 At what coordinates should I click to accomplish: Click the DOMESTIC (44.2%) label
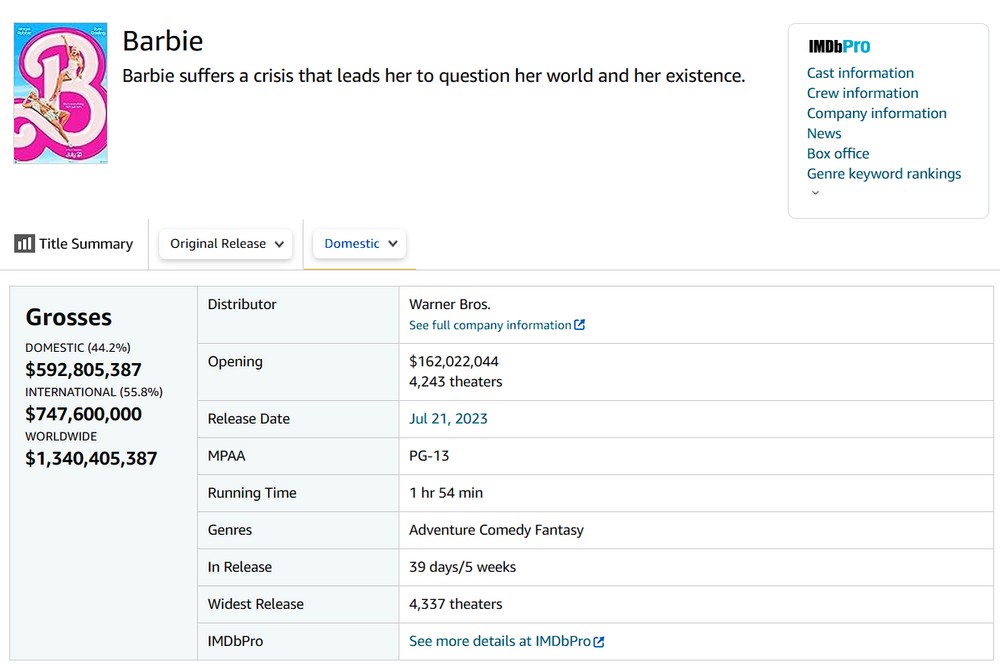pos(78,347)
